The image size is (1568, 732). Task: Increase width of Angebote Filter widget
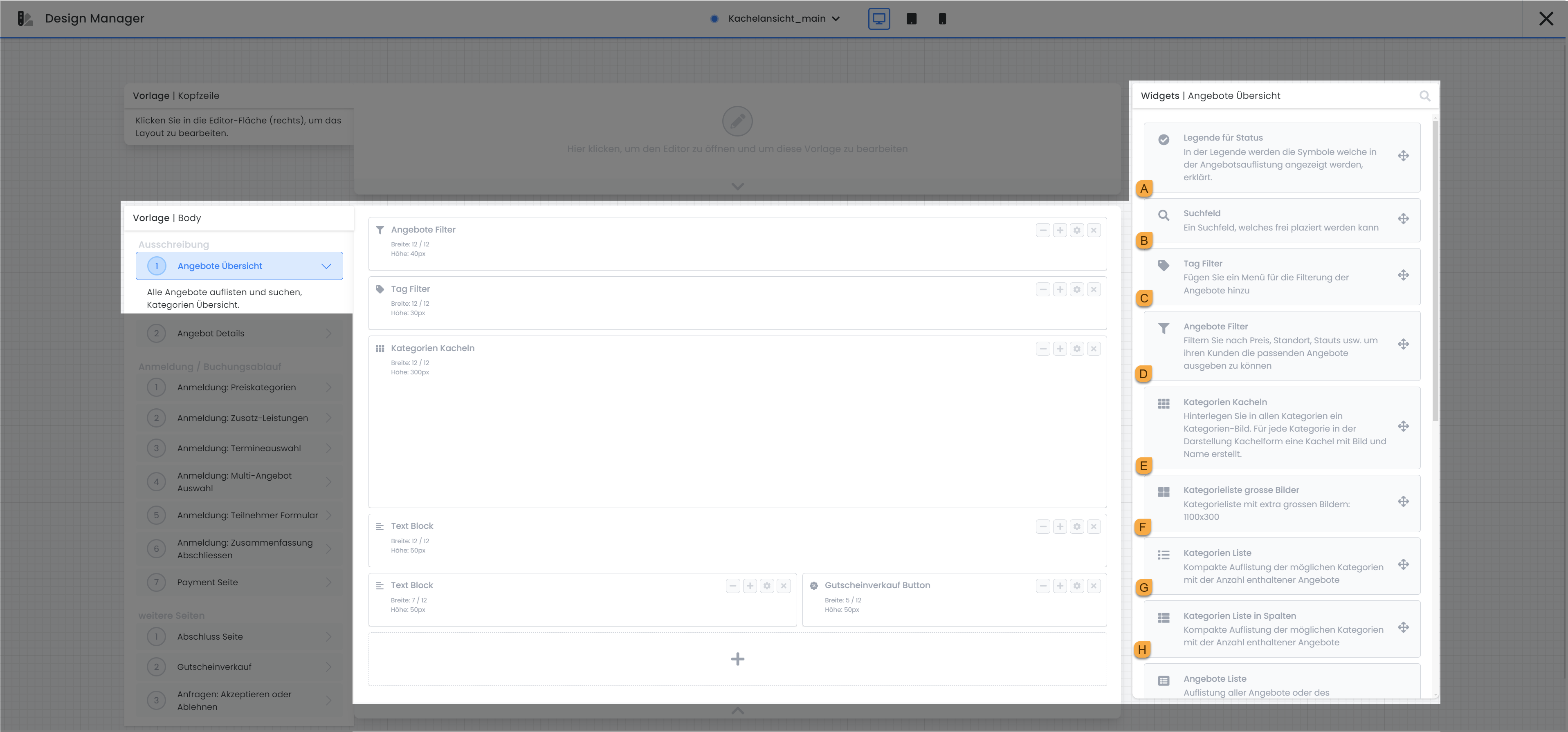[x=1060, y=231]
